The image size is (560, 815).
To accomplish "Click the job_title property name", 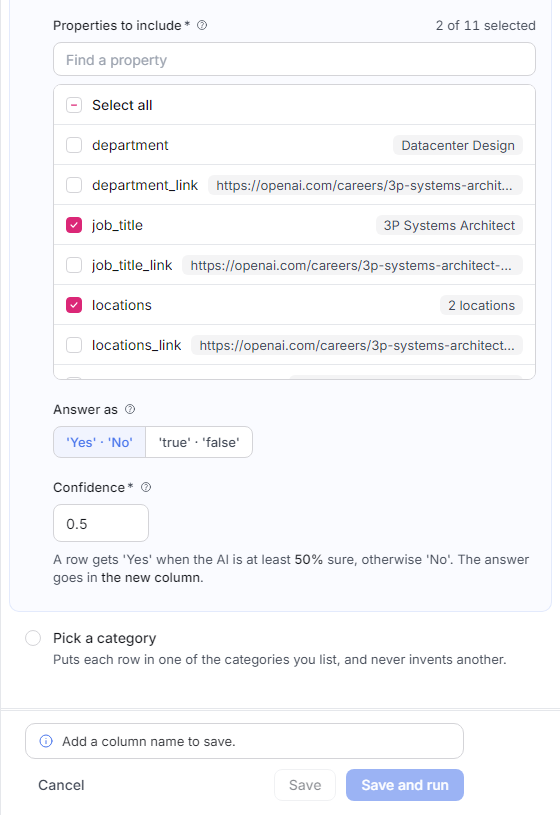I will 118,226.
